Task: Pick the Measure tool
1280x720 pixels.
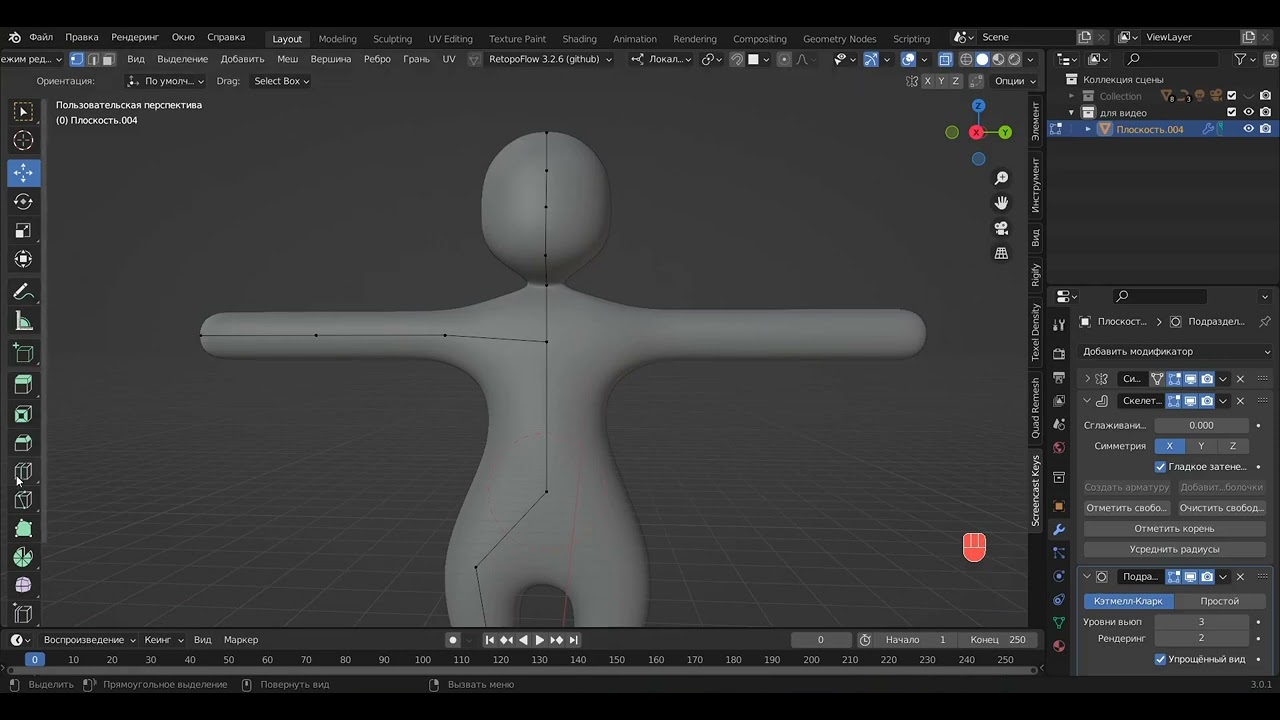Action: (x=23, y=321)
